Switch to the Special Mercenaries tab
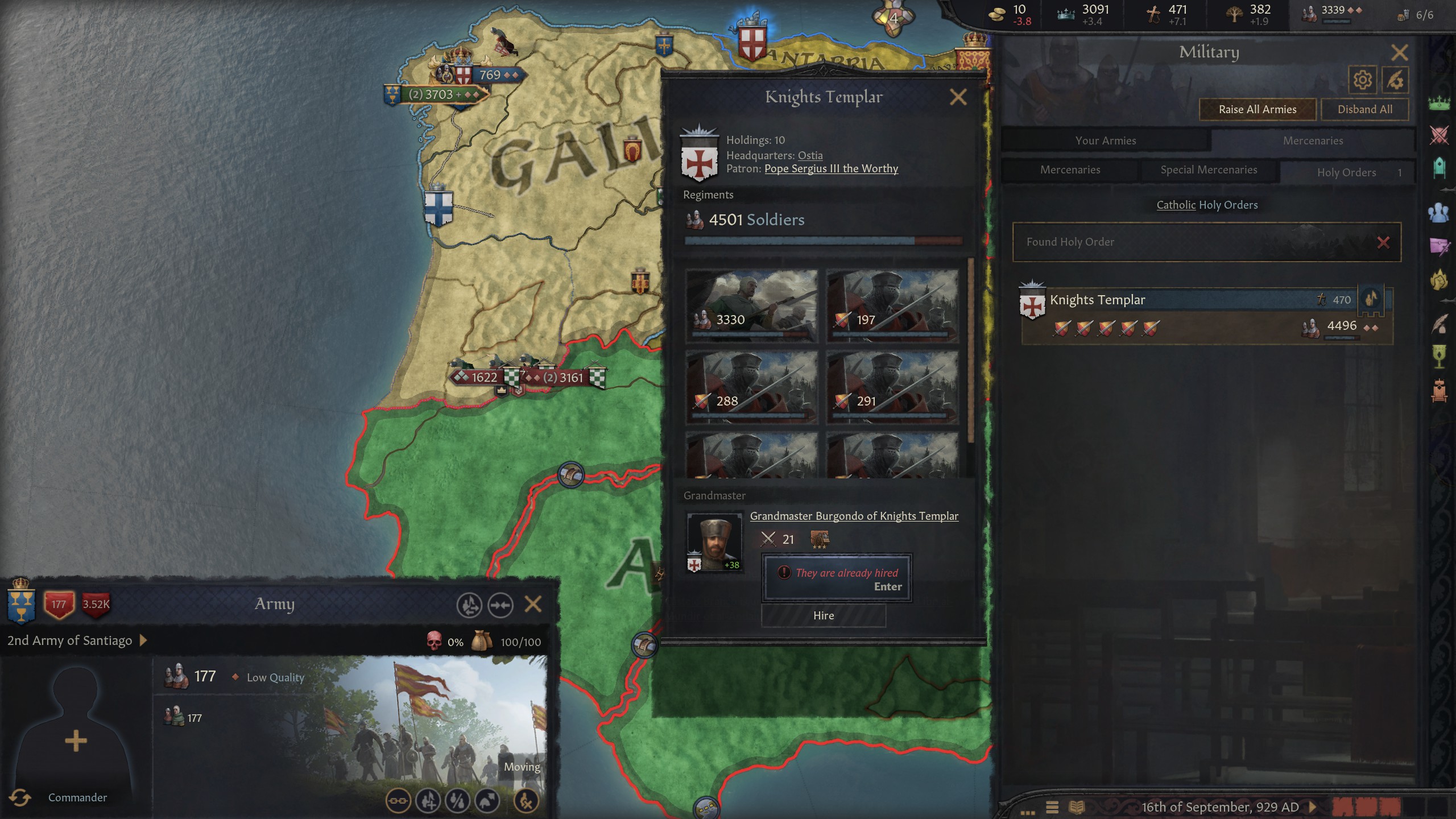 (1209, 169)
